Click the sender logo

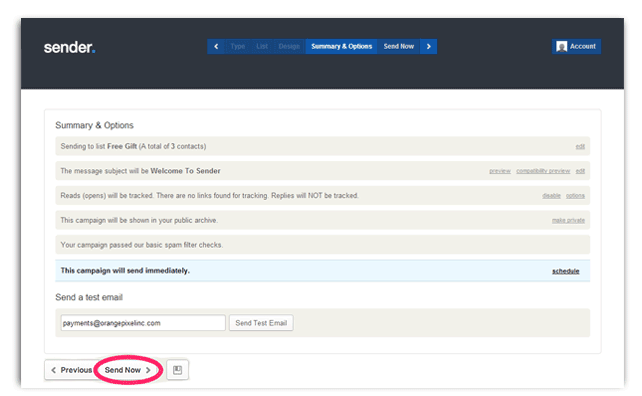[x=70, y=48]
